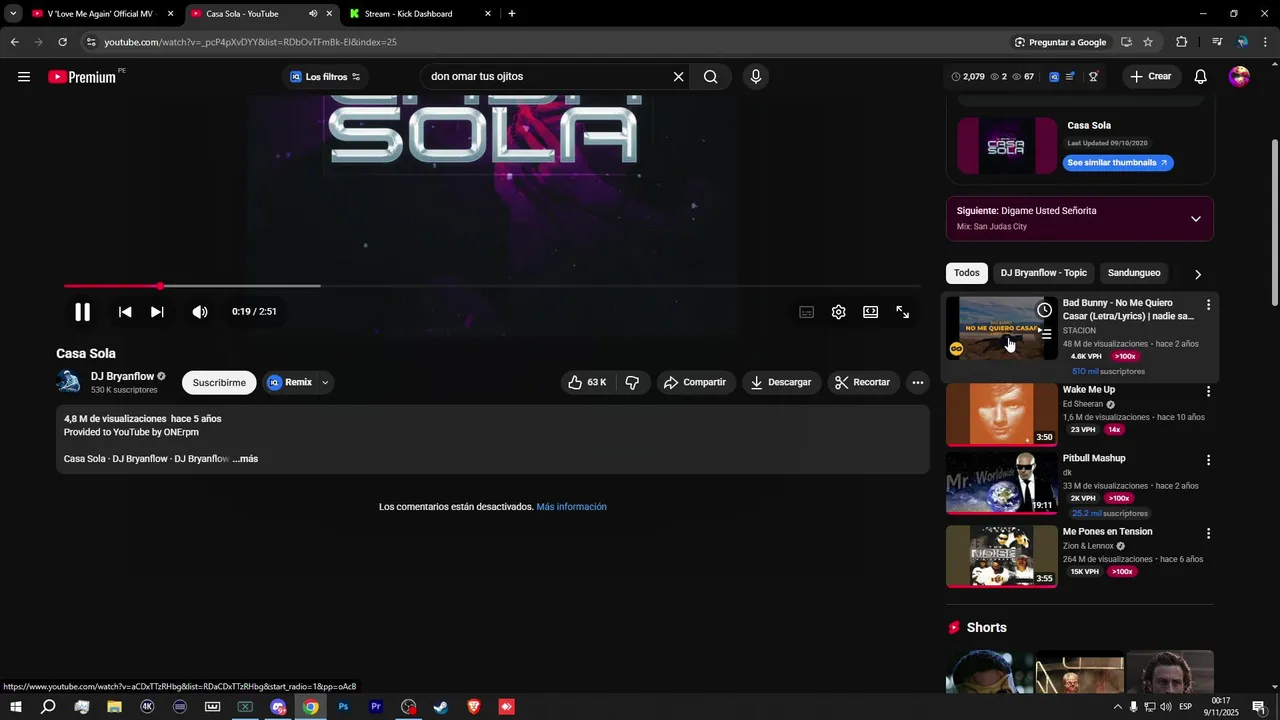1280x720 pixels.
Task: Dislike the Casa Sola video
Action: click(632, 382)
